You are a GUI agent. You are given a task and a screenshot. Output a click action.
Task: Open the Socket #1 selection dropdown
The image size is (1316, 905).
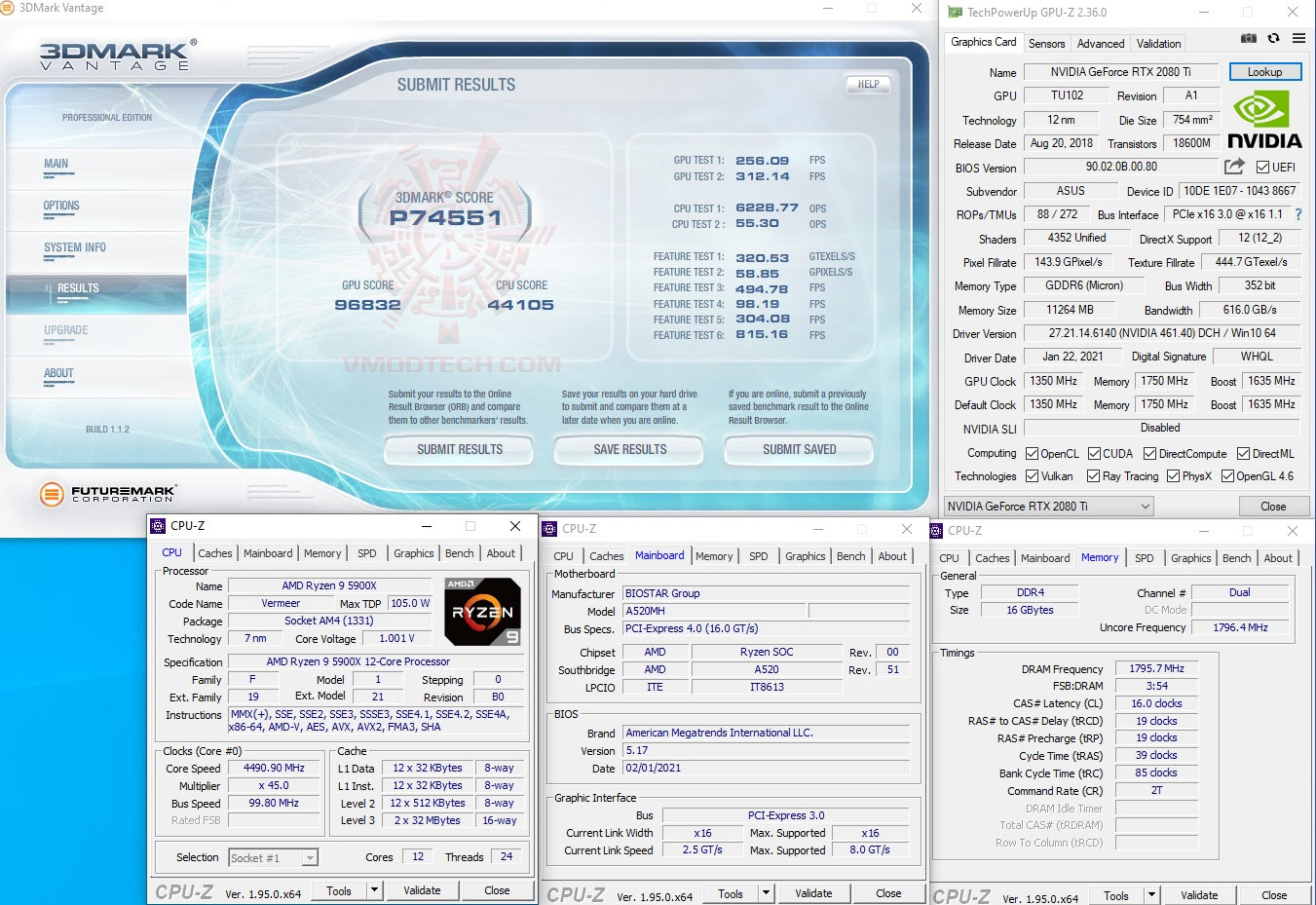pos(274,858)
